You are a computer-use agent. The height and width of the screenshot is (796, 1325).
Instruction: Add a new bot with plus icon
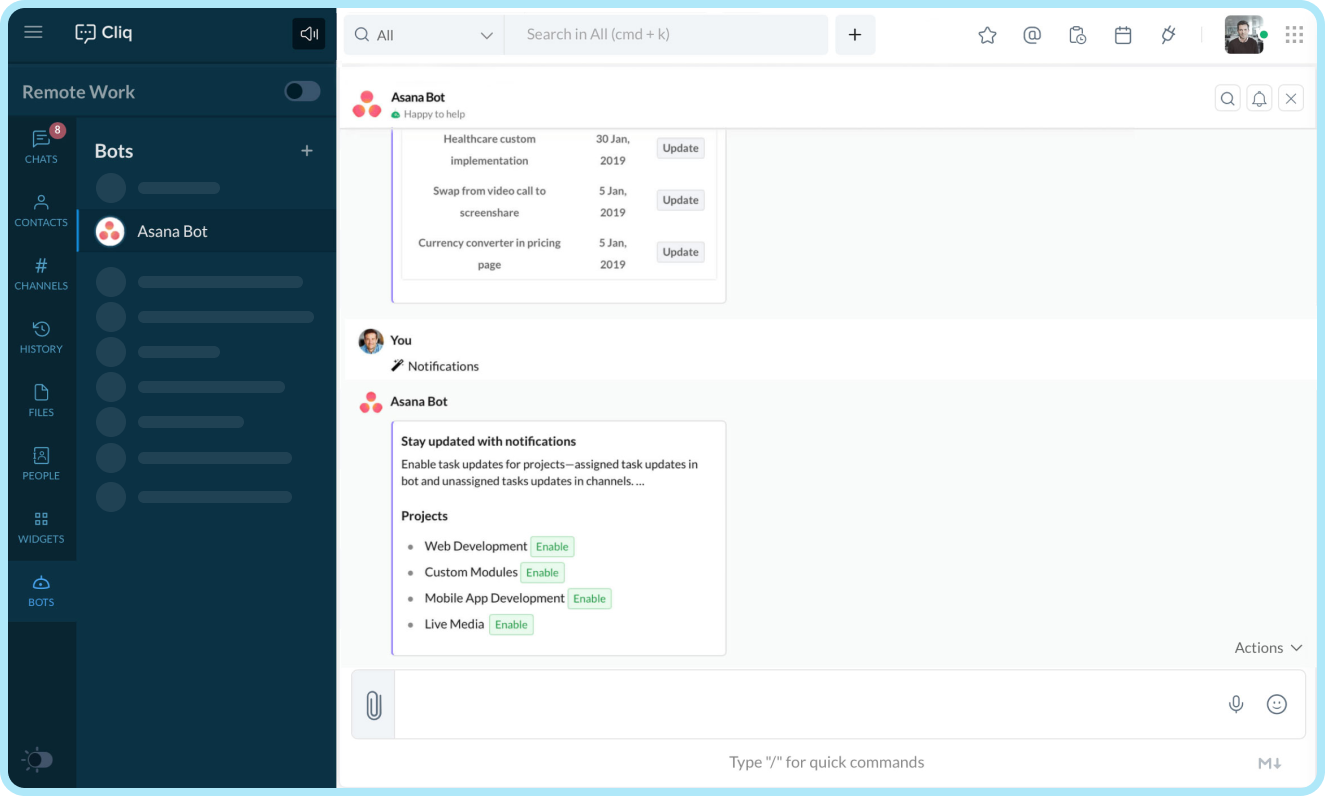tap(307, 151)
